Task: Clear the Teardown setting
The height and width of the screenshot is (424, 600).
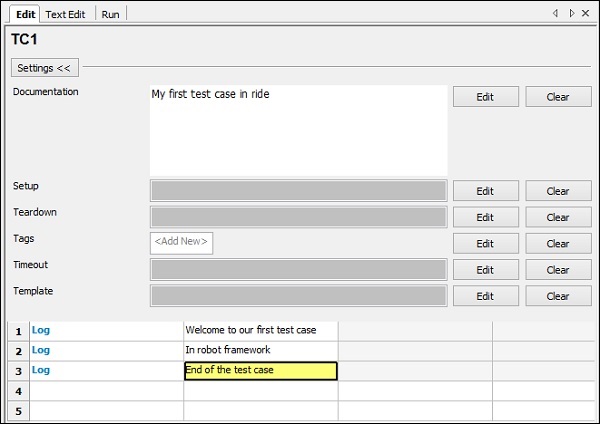Action: coord(558,217)
